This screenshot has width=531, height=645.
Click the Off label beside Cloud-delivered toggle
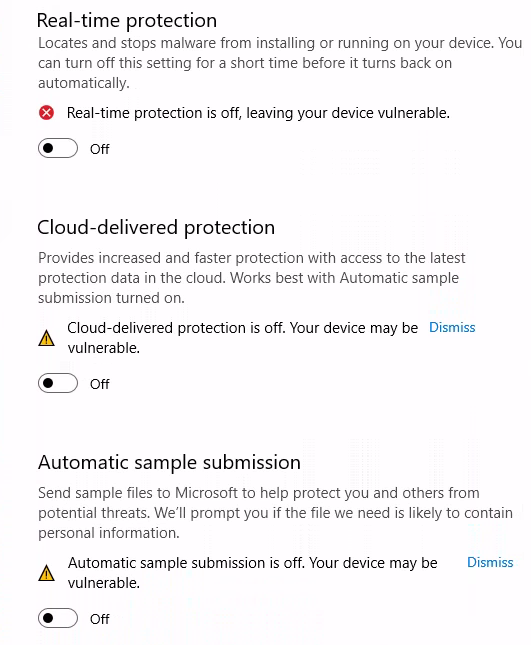tap(100, 384)
